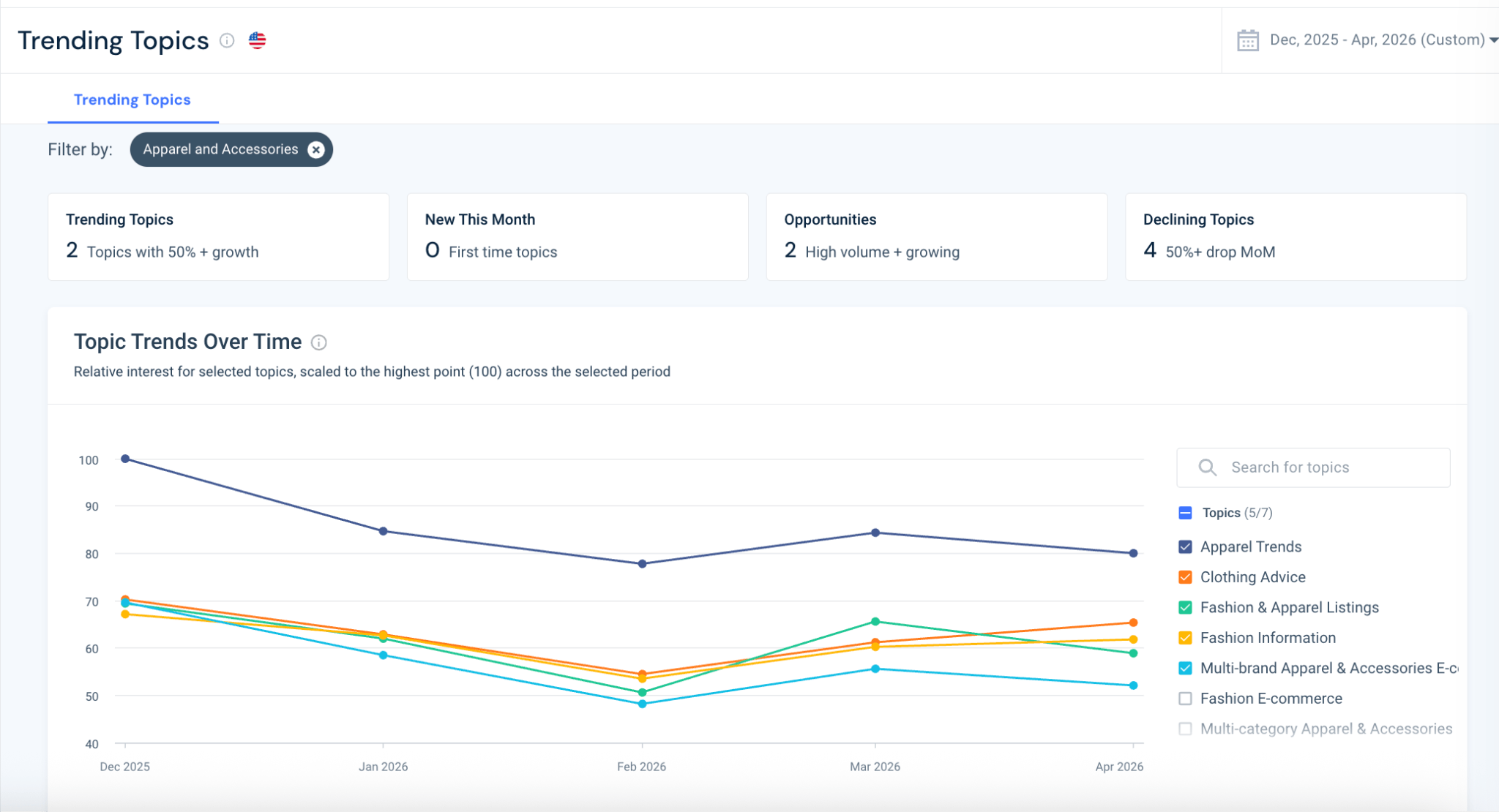Uncheck the Apparel Trends topic

tap(1185, 546)
